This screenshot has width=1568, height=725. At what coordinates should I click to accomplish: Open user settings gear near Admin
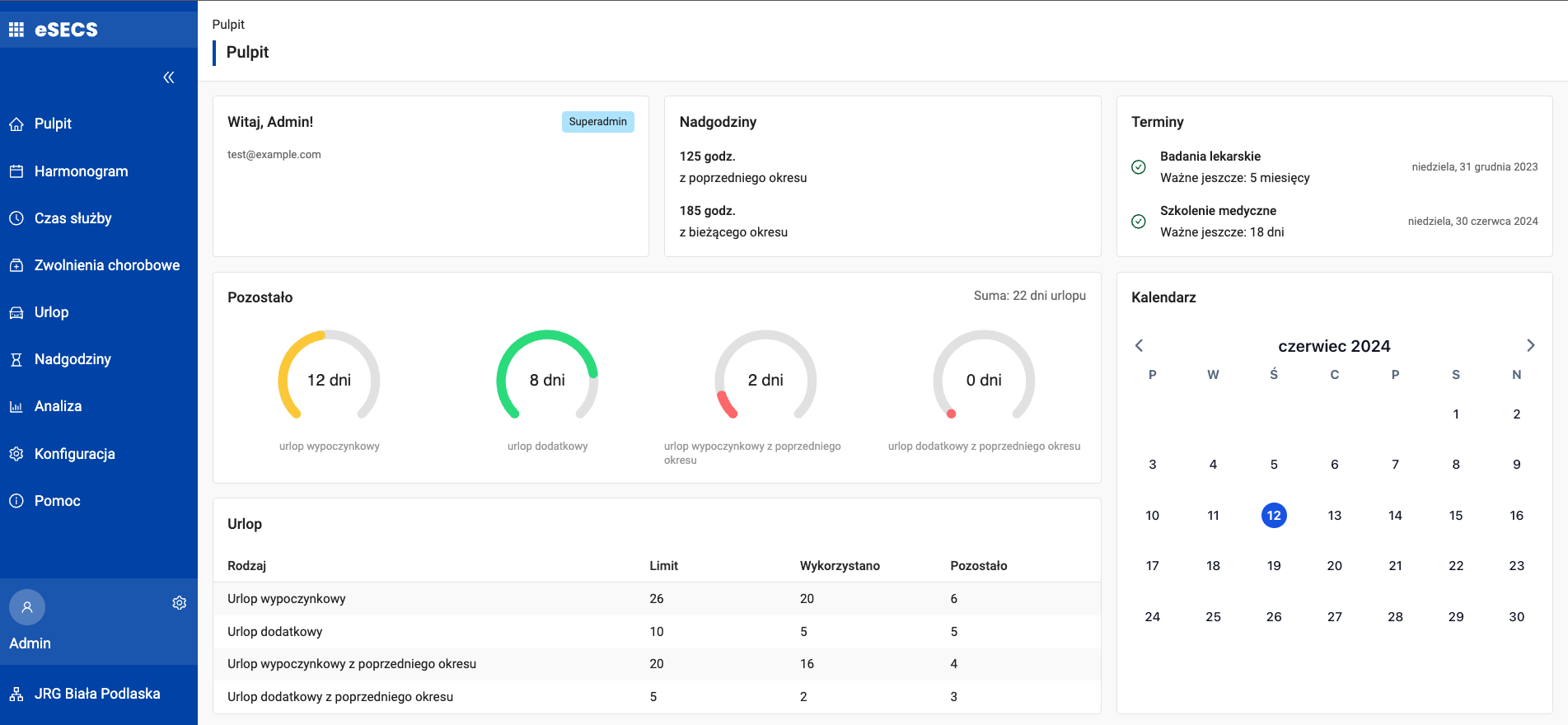[179, 603]
